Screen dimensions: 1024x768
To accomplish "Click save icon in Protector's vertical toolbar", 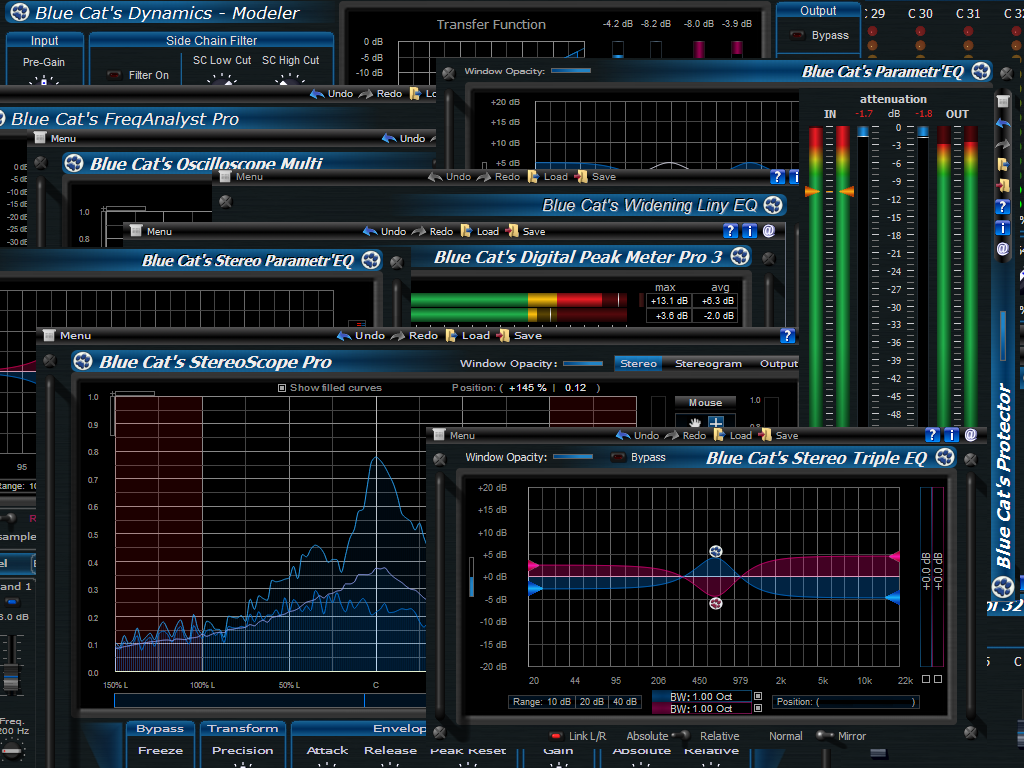I will coord(1003,186).
